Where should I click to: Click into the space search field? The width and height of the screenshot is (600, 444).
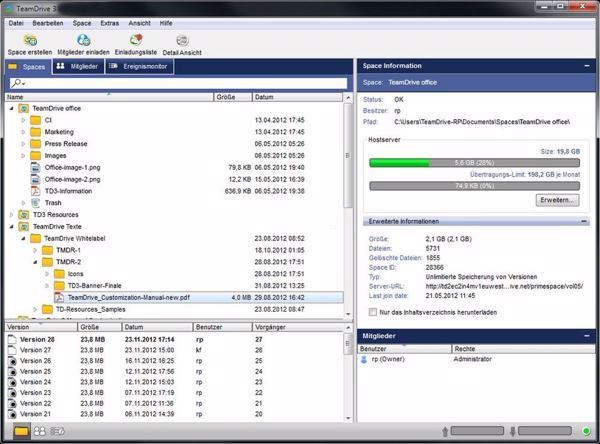click(178, 83)
